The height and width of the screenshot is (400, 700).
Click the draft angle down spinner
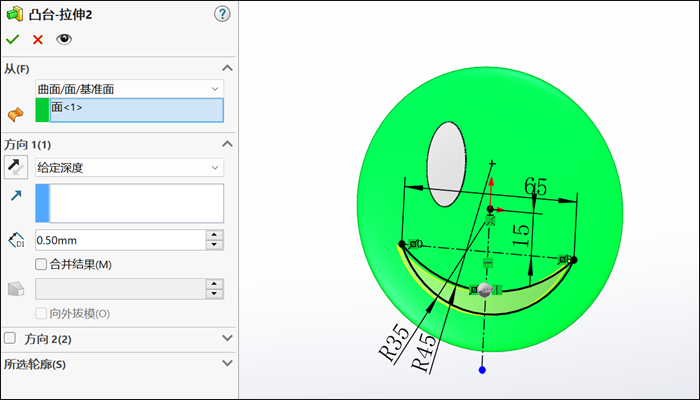(x=215, y=294)
